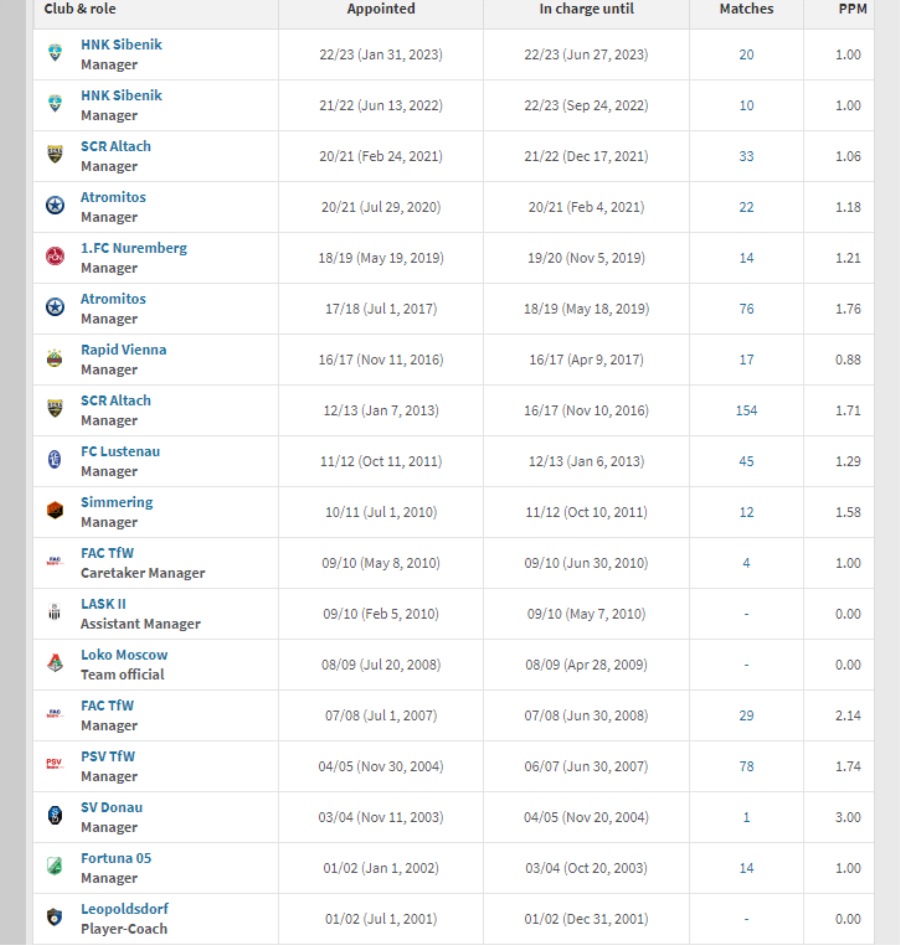
Task: Click the Appointed column header
Action: (381, 9)
